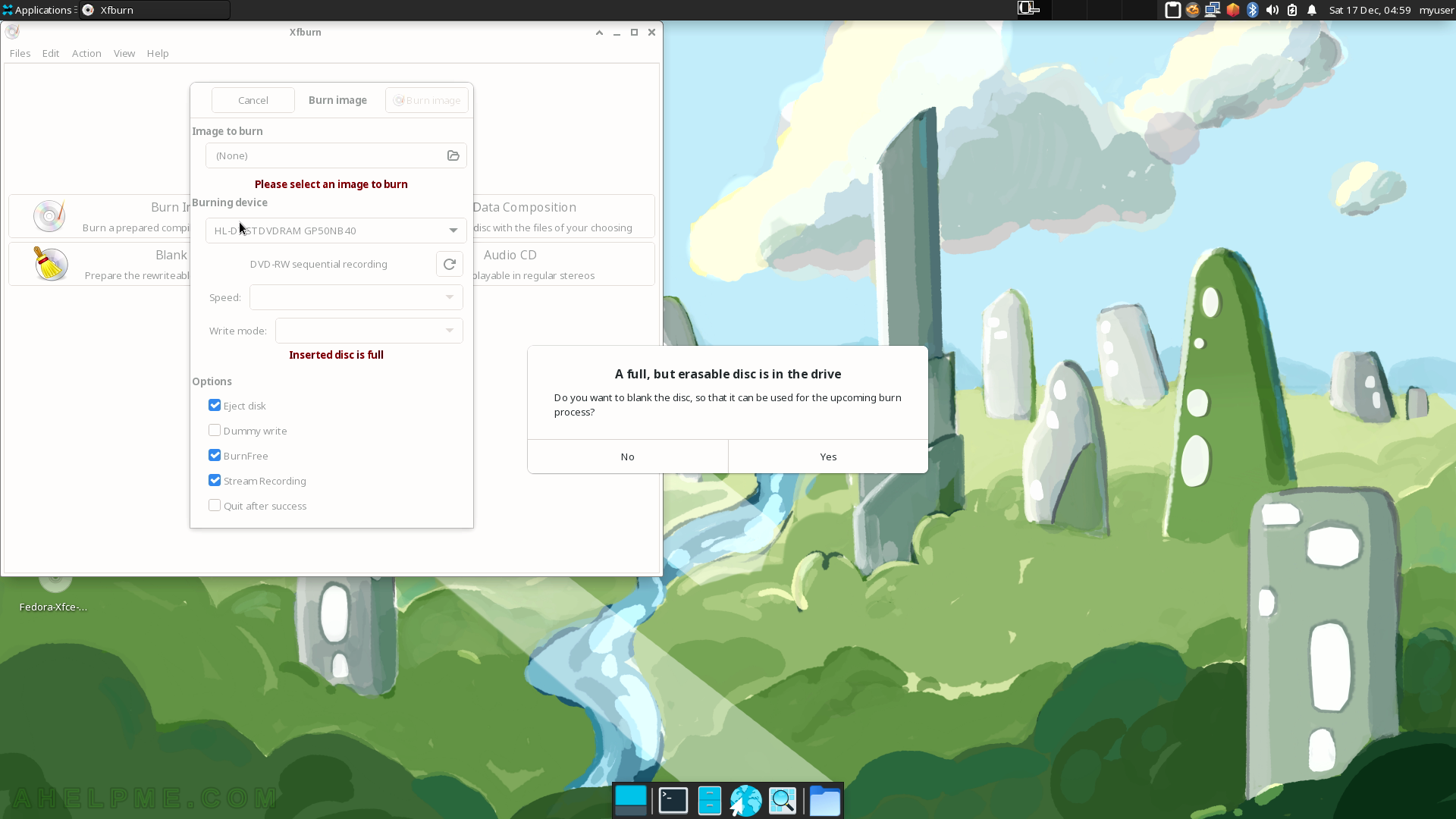
Task: Click the Blank disc broom icon
Action: (50, 264)
